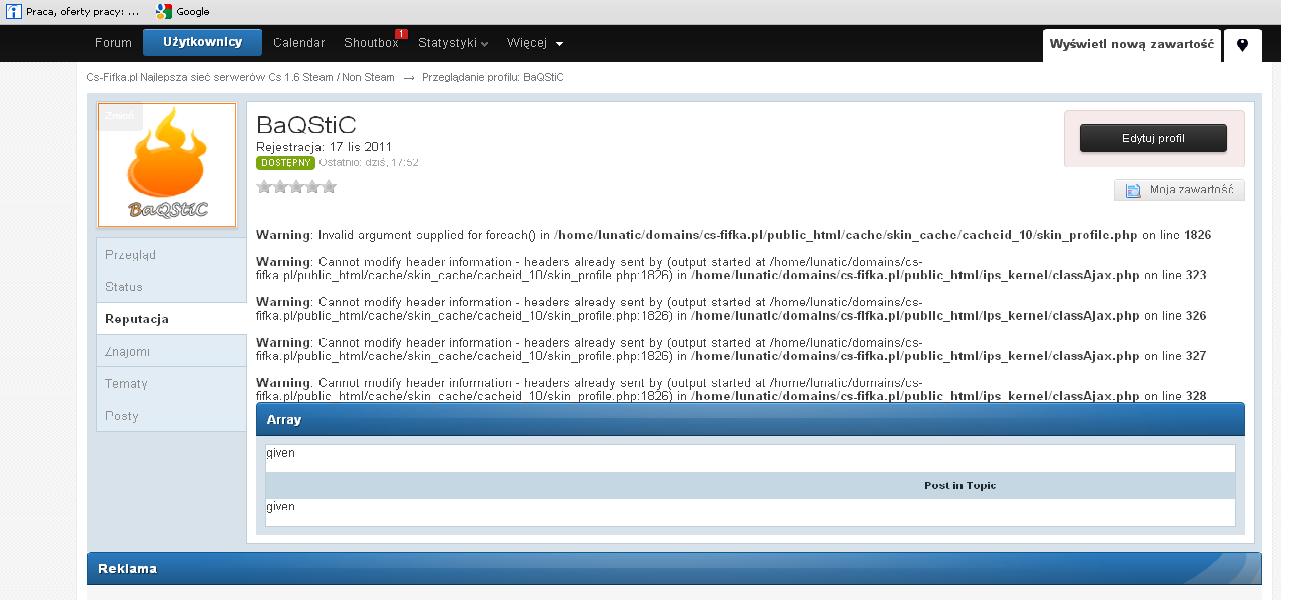Click the document icon in Moja zawartość

1133,190
